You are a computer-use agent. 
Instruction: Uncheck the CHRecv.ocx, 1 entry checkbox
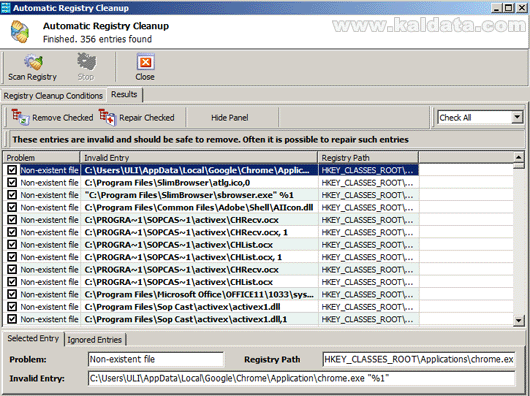12,232
